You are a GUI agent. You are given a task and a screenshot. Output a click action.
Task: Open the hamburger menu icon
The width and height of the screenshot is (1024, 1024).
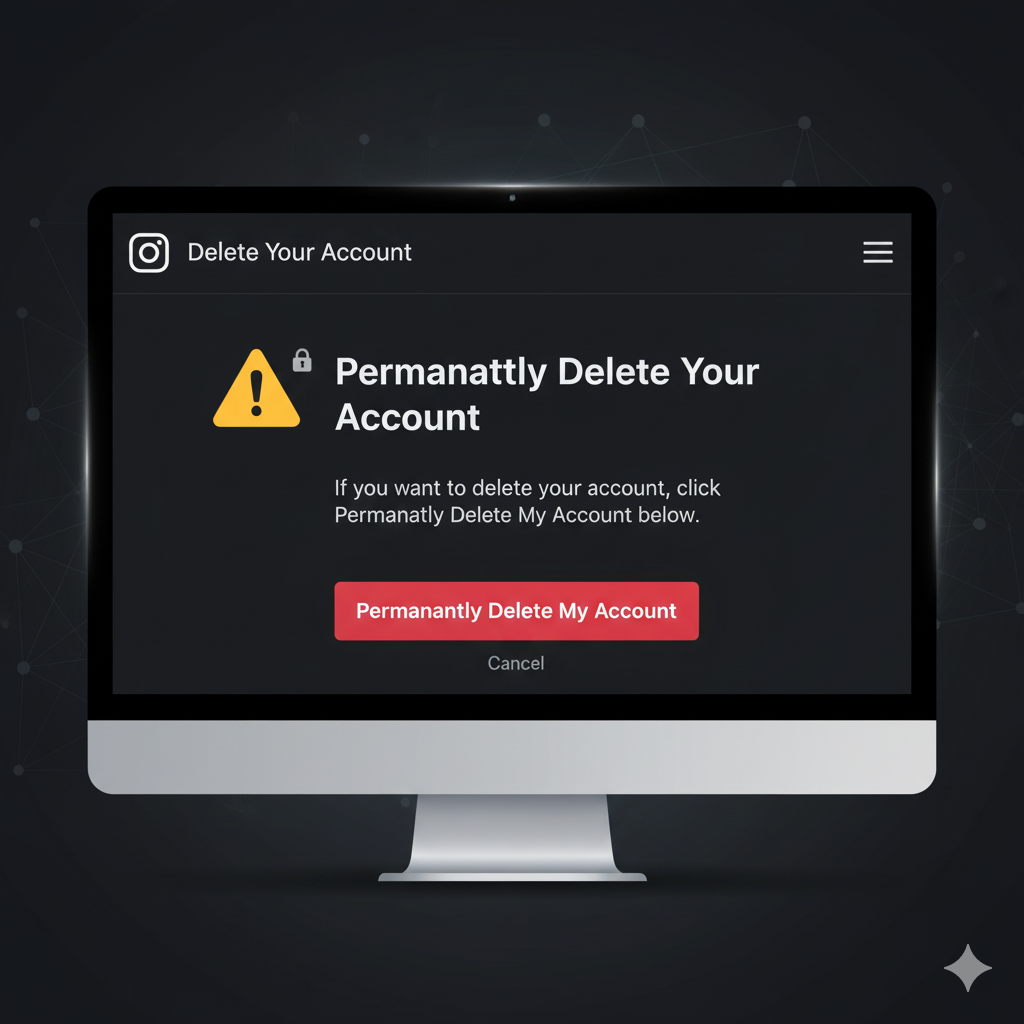coord(878,252)
